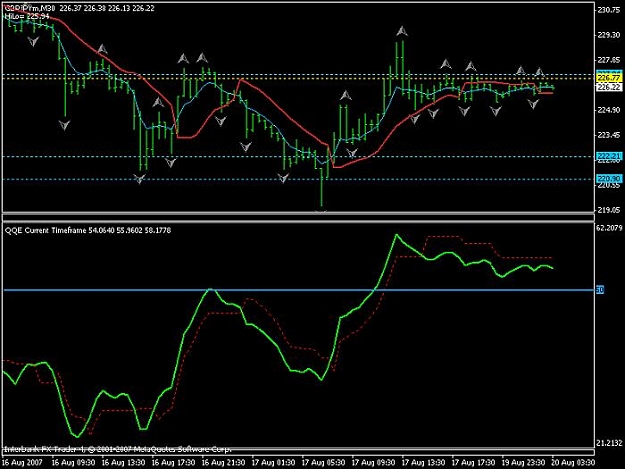Click the 16 Aug 21:30 time label
Image resolution: width=625 pixels, height=469 pixels.
[x=223, y=463]
